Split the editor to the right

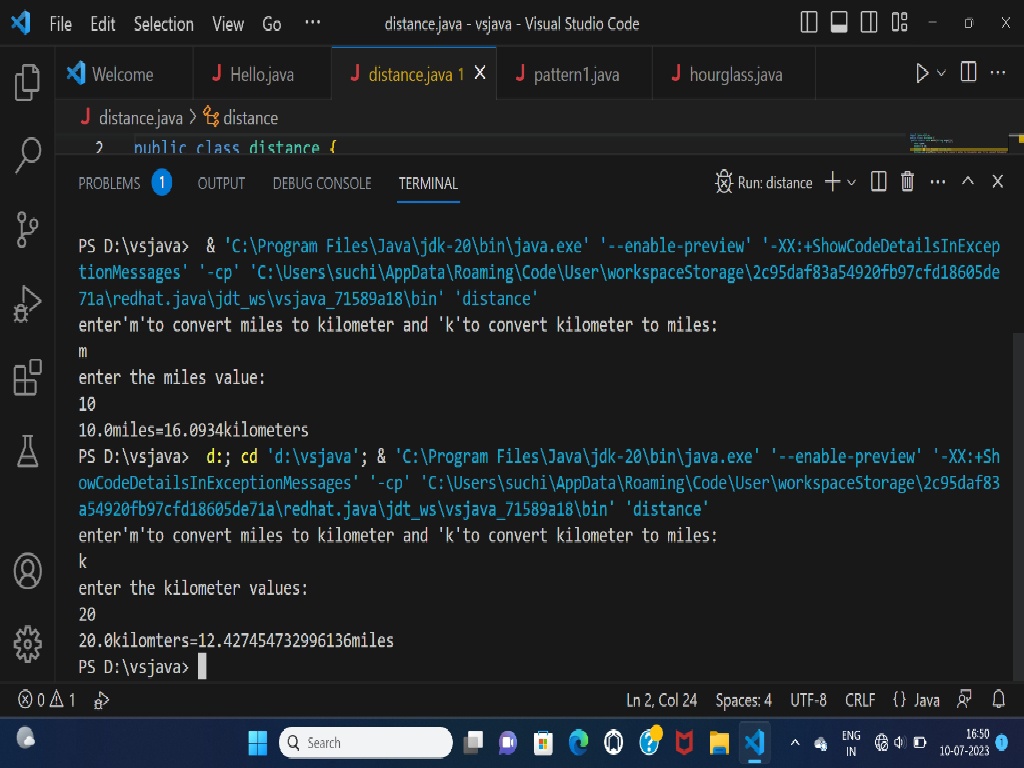click(968, 72)
